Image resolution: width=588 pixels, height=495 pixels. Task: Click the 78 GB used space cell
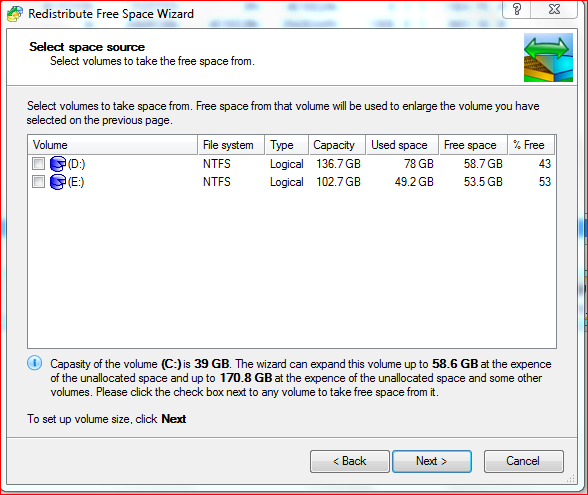pyautogui.click(x=418, y=164)
